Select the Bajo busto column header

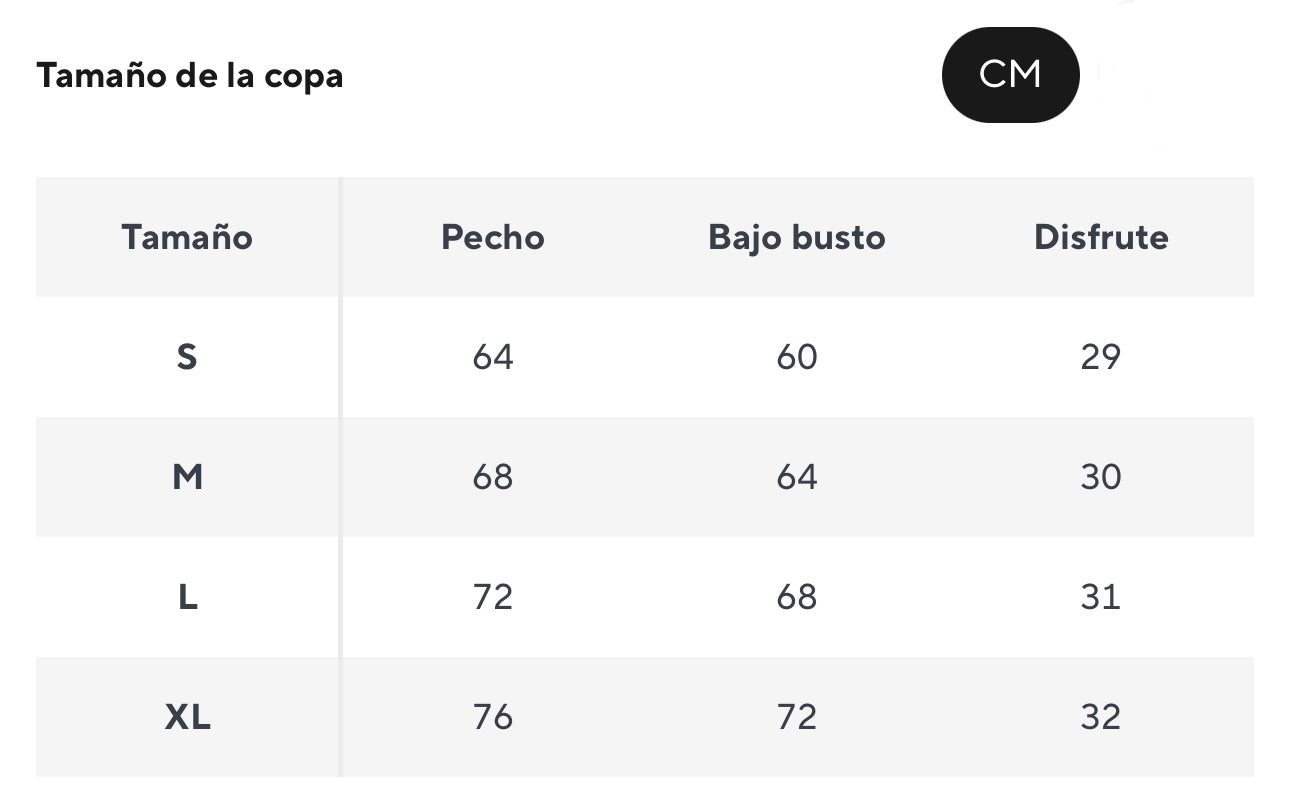(x=797, y=237)
